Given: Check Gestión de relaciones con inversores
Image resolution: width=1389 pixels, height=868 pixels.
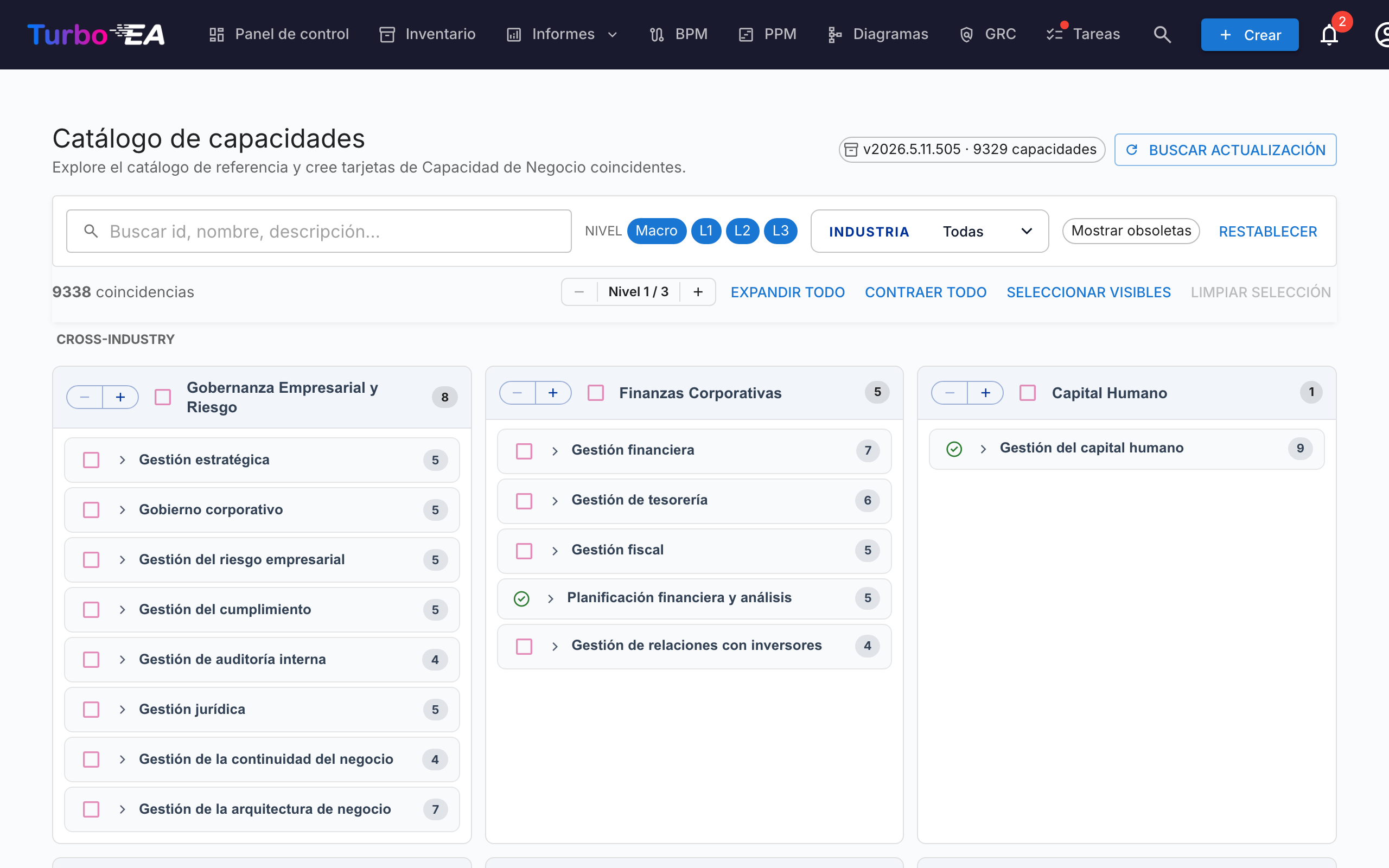Looking at the screenshot, I should click(524, 647).
